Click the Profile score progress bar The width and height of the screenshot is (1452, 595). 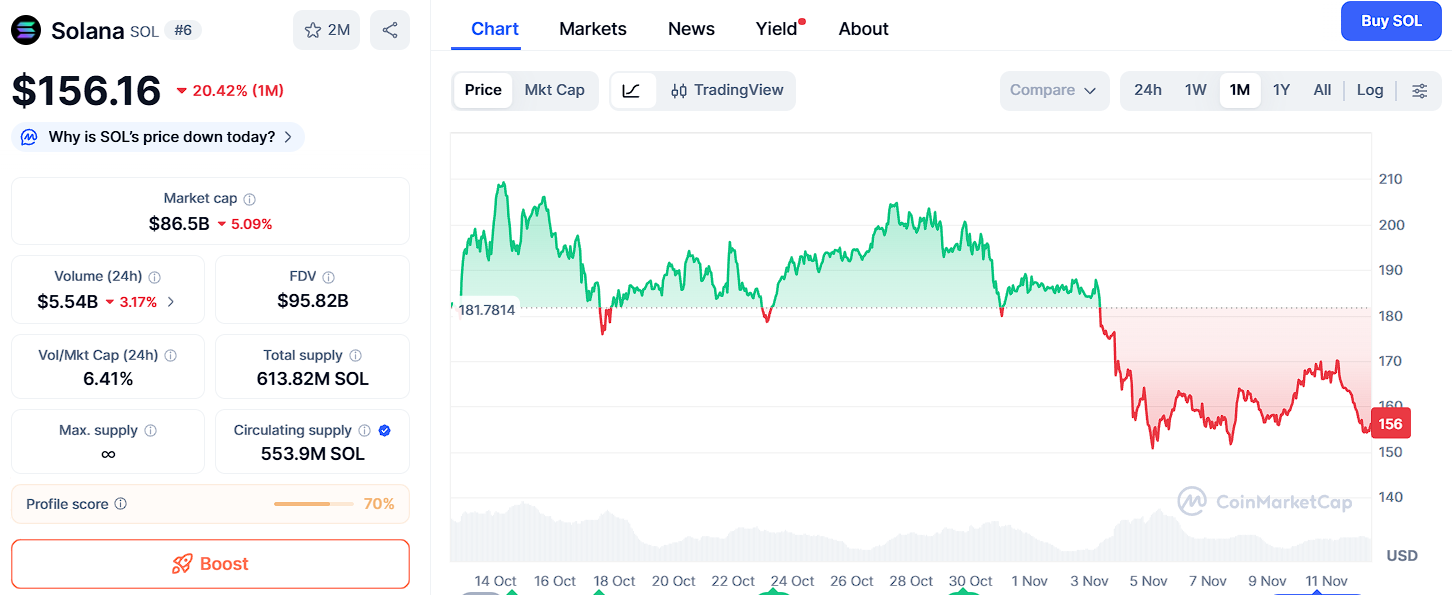[x=313, y=504]
